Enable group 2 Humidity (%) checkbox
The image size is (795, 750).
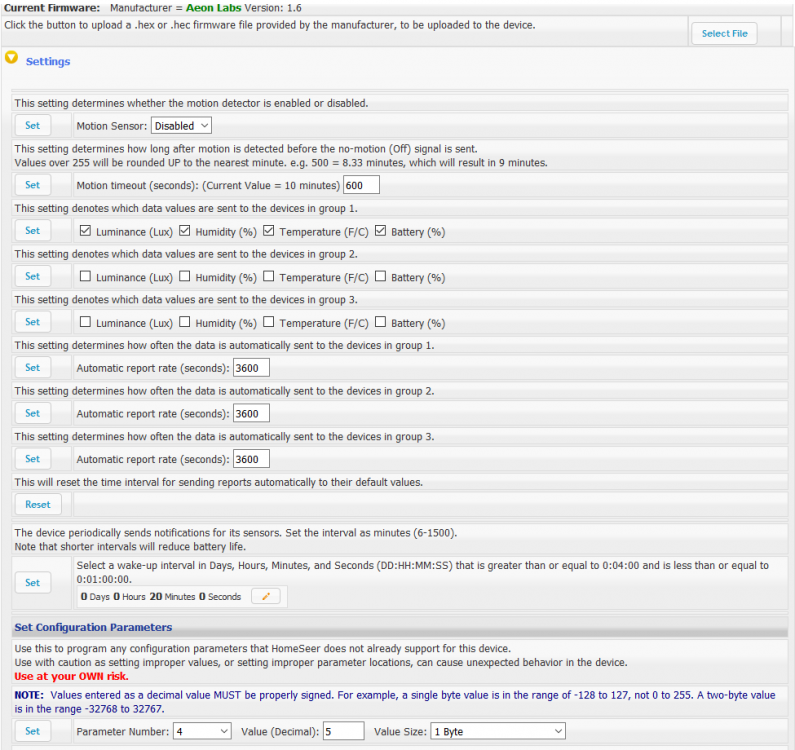(185, 277)
